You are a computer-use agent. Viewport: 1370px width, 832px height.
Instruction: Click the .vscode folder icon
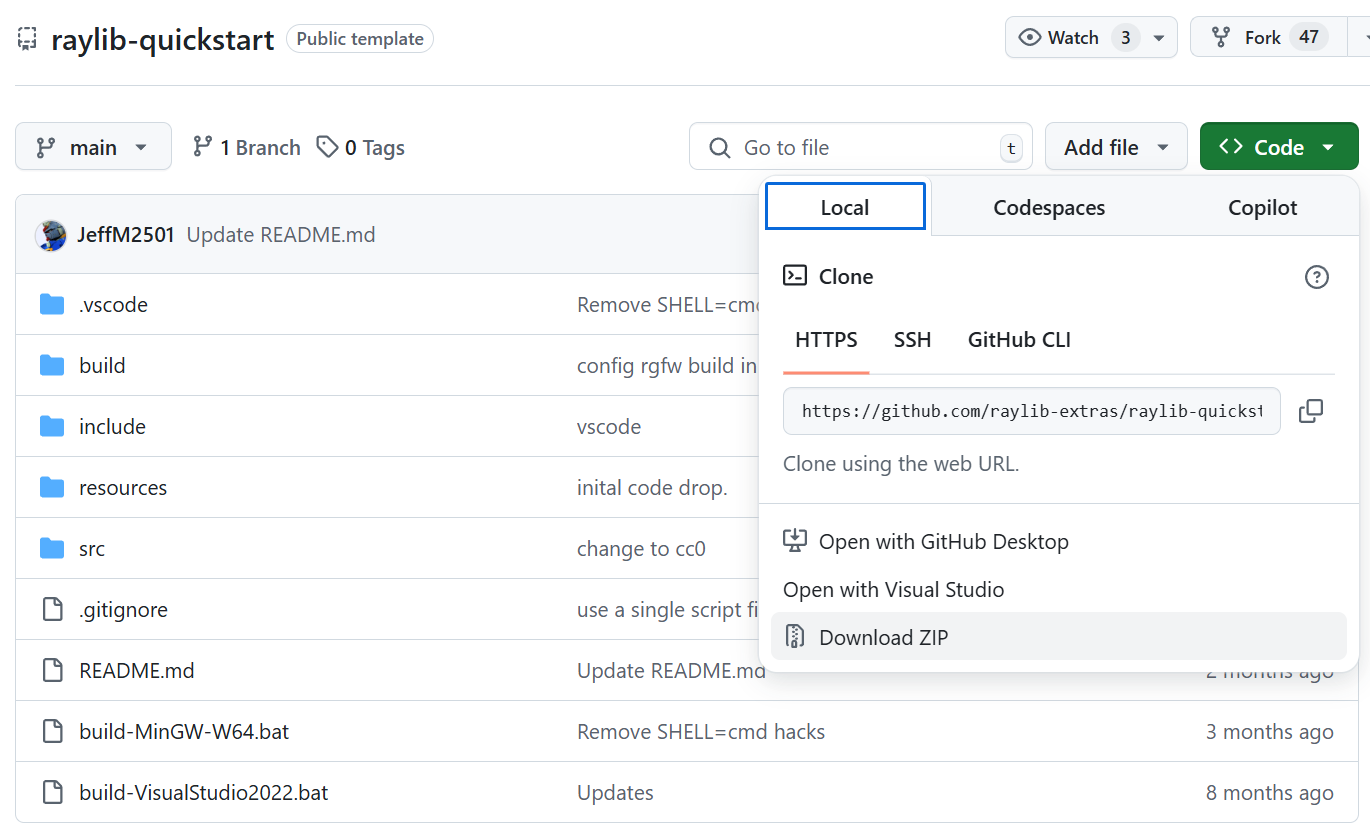point(52,305)
